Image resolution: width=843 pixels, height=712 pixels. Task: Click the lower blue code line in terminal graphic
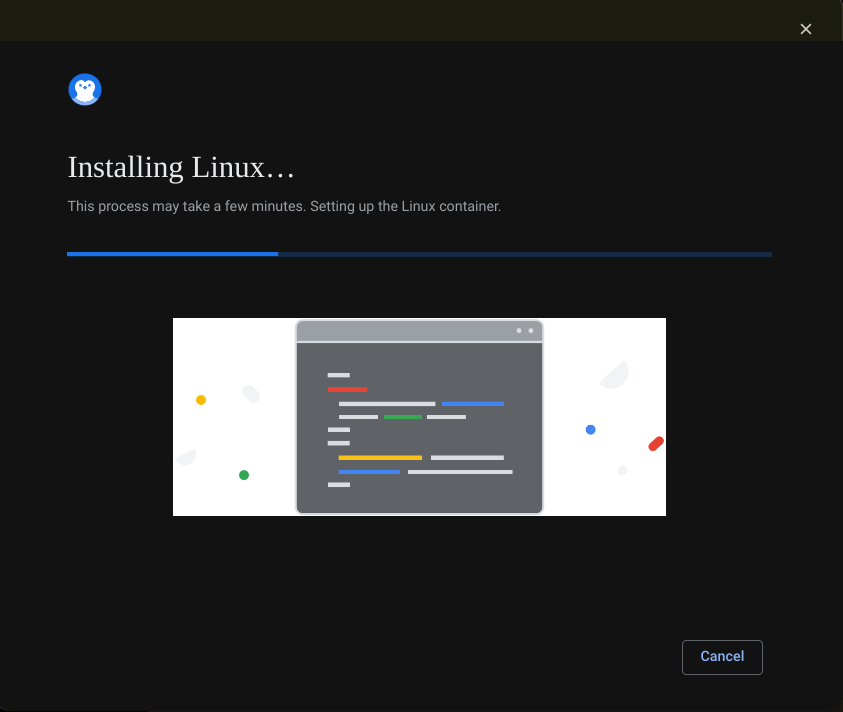369,471
